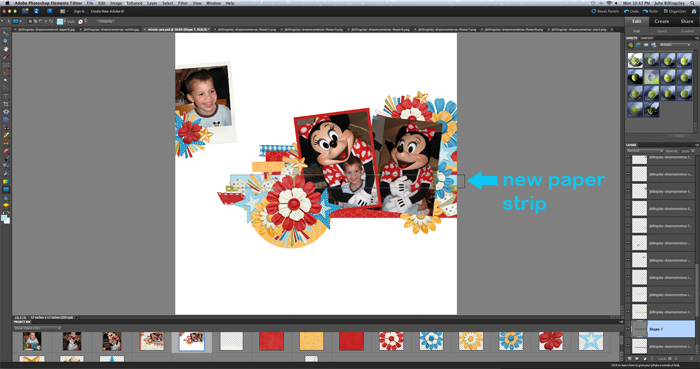Switch to the Quick edit mode tab

point(662,31)
